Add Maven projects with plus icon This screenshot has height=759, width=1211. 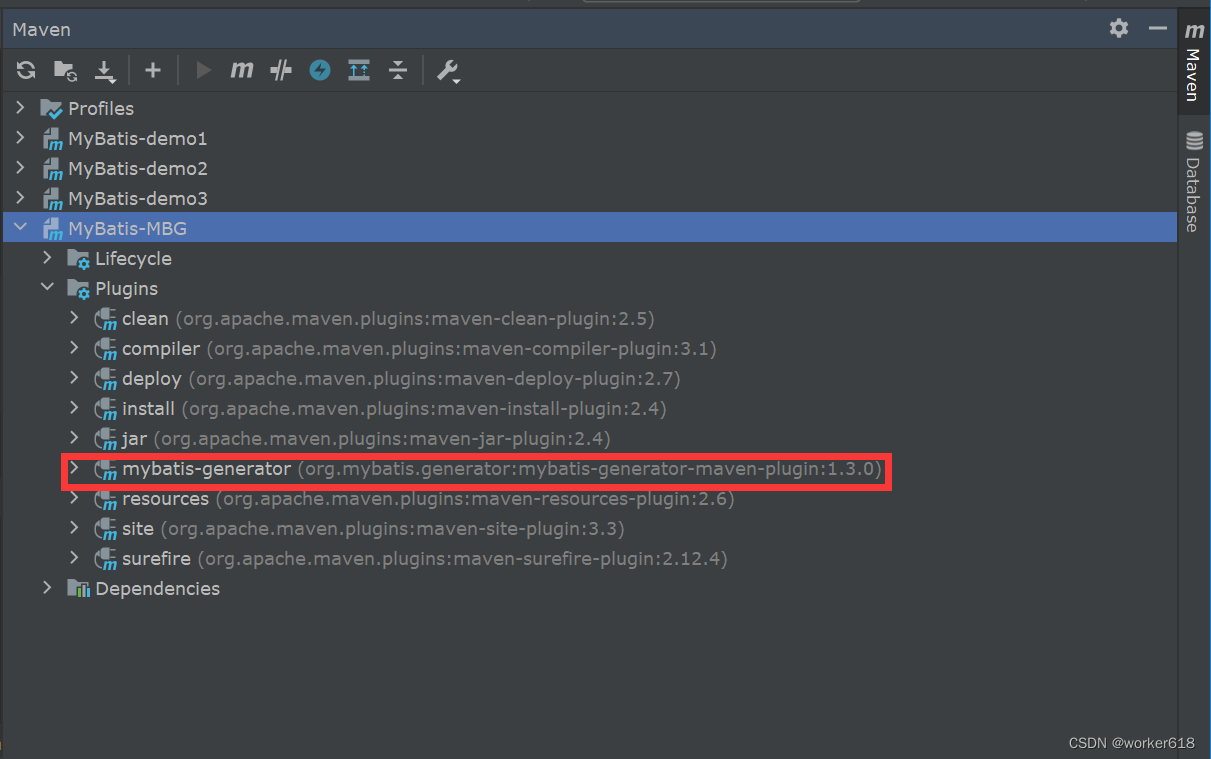(153, 70)
